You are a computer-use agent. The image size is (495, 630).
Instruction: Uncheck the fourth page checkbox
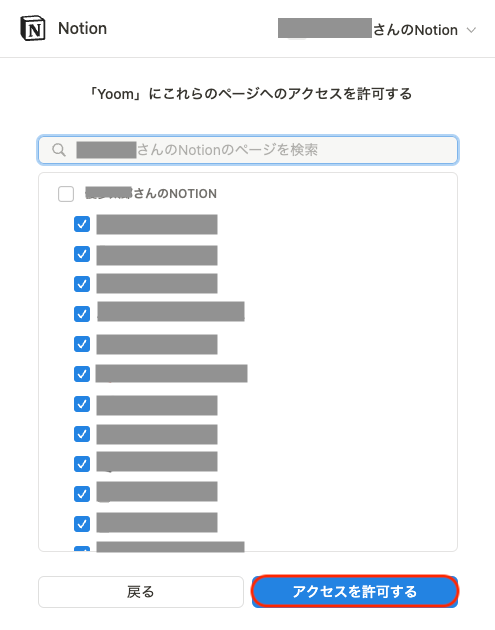click(82, 314)
